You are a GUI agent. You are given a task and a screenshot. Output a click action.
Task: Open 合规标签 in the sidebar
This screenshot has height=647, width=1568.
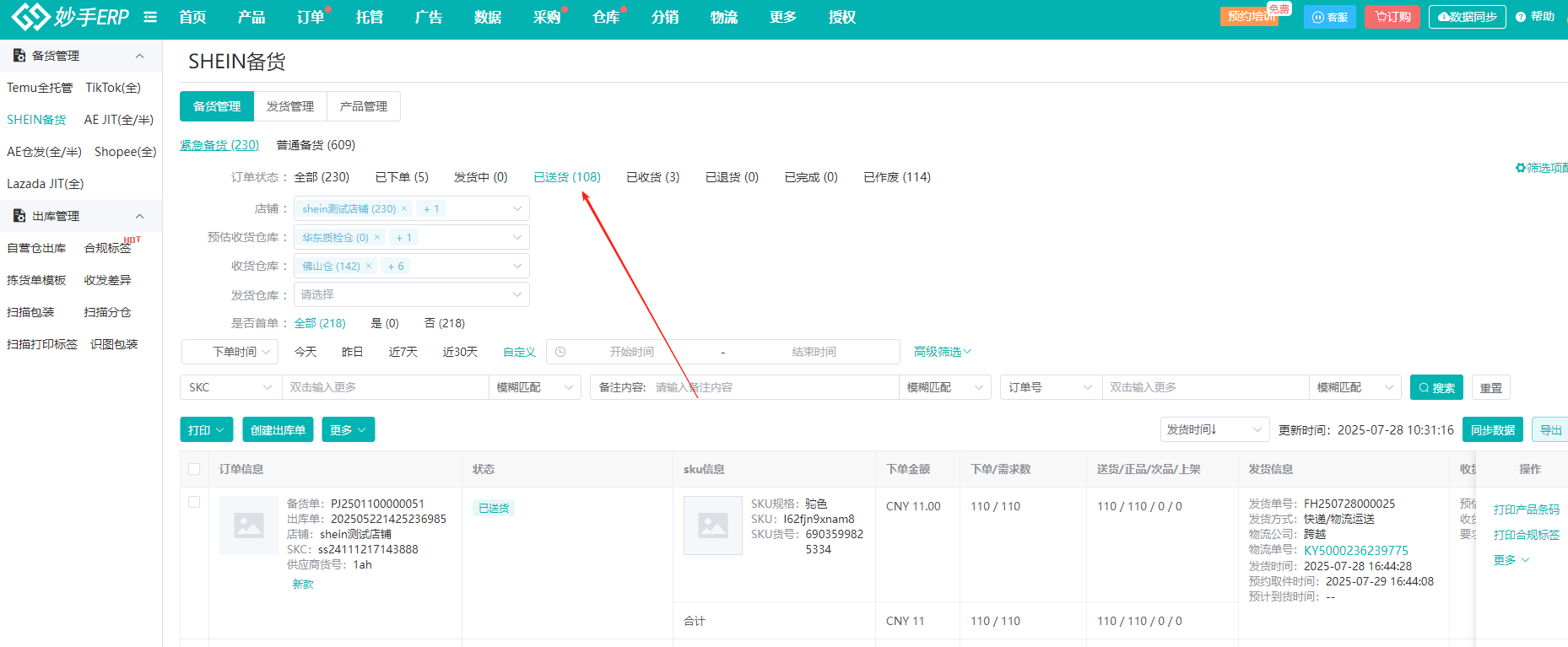pos(107,248)
